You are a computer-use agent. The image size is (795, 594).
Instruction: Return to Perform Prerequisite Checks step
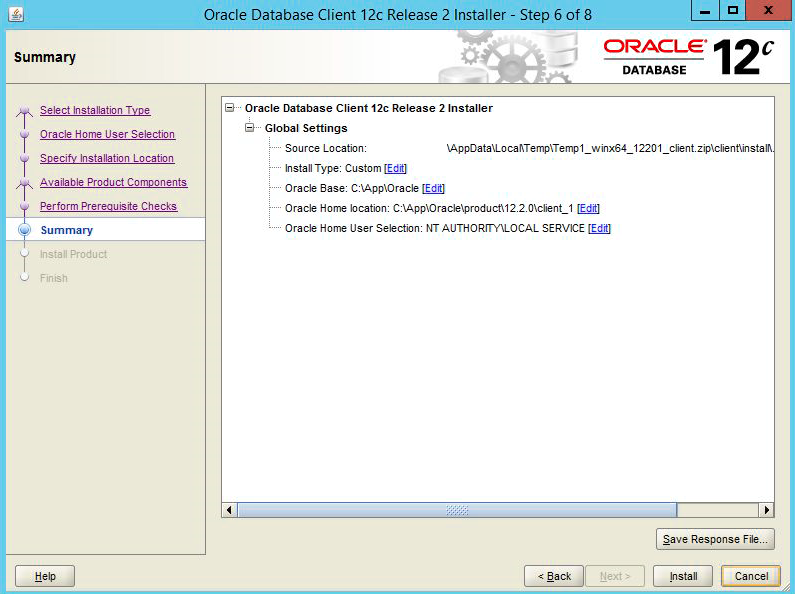(x=108, y=206)
